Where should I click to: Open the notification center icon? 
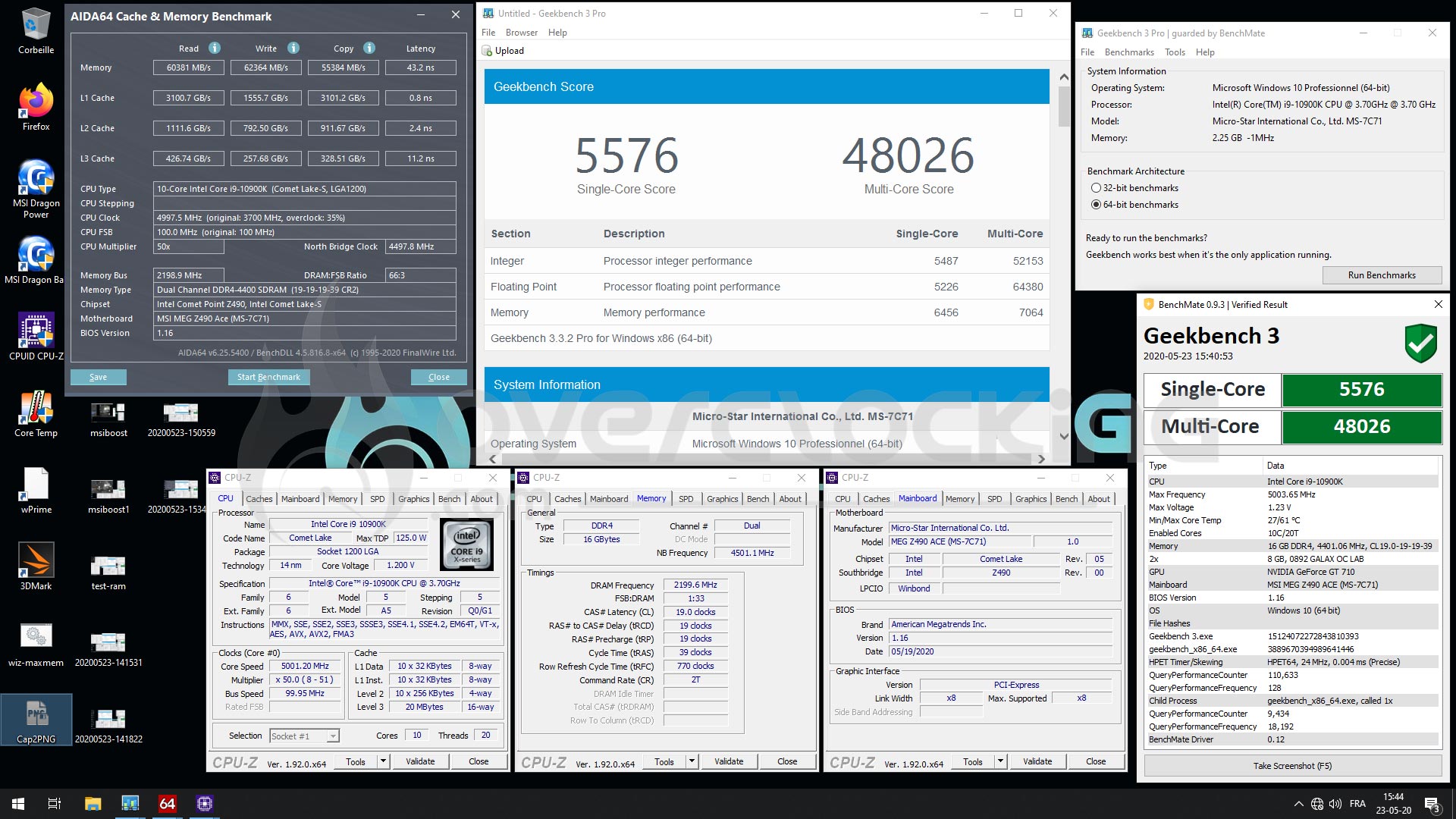click(x=1432, y=804)
